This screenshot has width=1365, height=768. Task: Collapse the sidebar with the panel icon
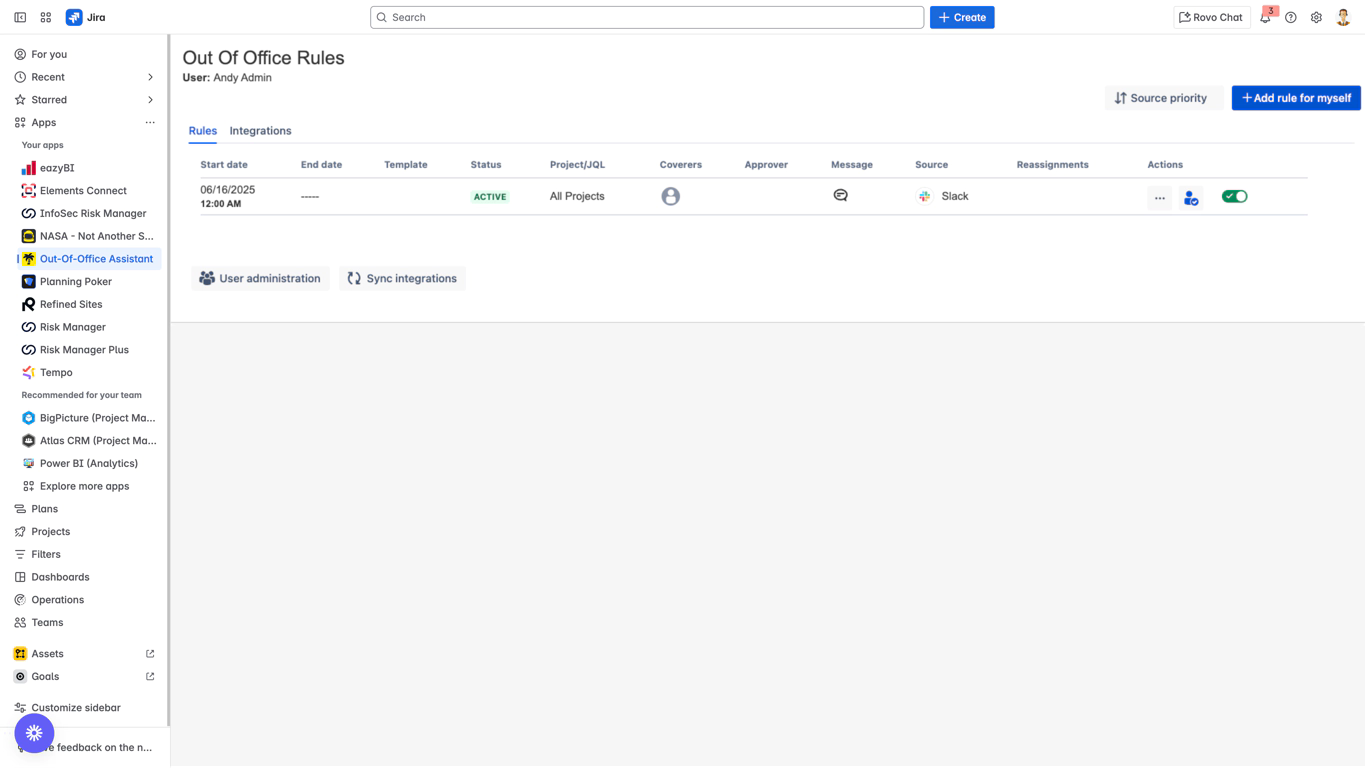click(x=20, y=17)
